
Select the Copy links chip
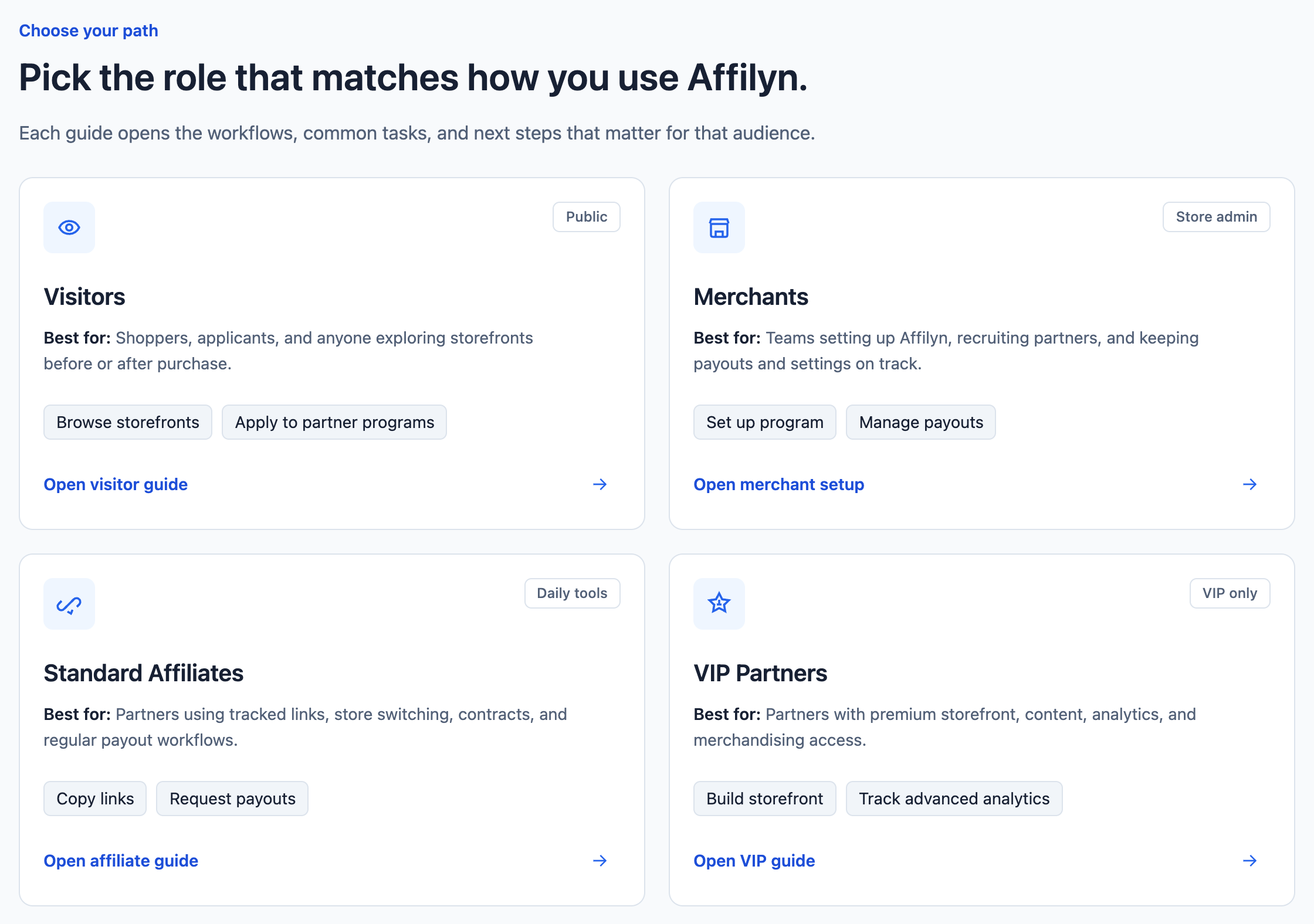click(x=95, y=799)
